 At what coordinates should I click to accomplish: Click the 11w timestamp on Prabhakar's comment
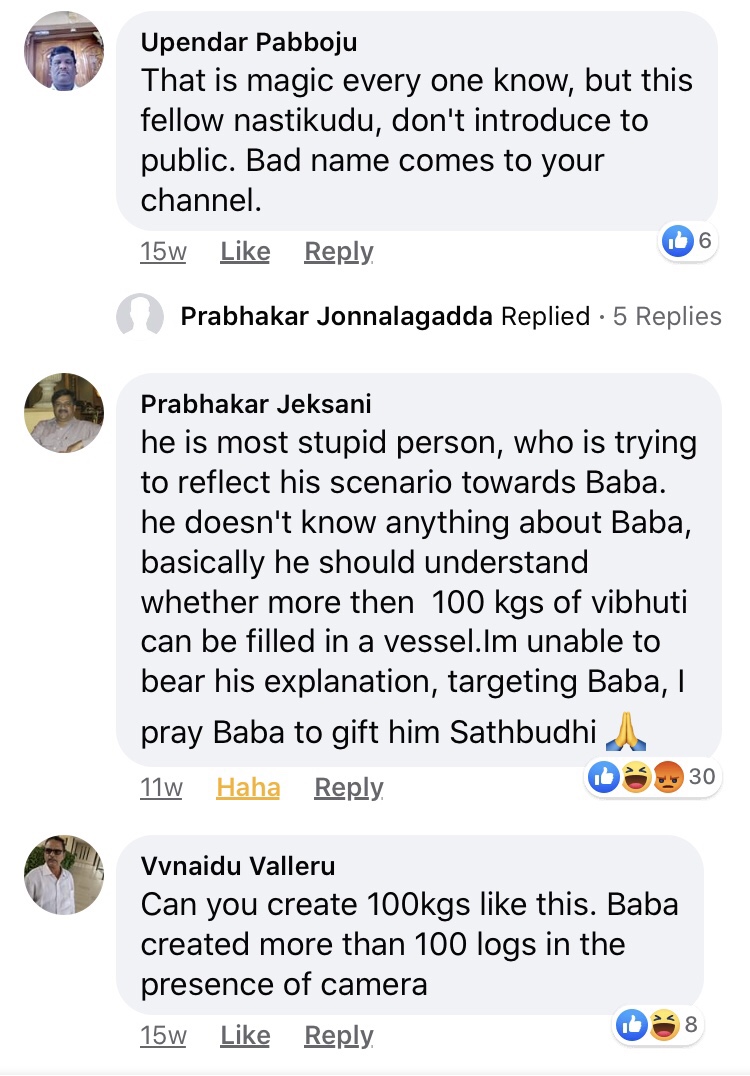click(x=161, y=788)
